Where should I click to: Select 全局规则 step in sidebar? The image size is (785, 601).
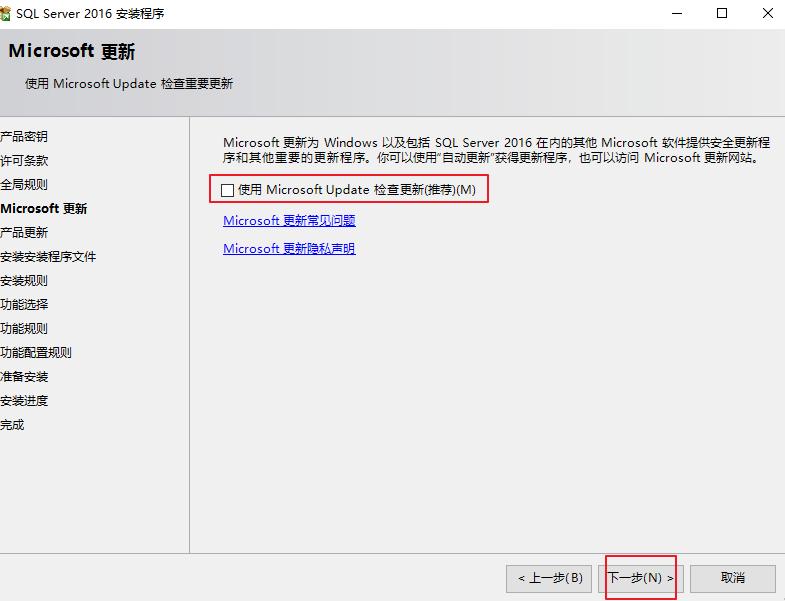[x=24, y=184]
